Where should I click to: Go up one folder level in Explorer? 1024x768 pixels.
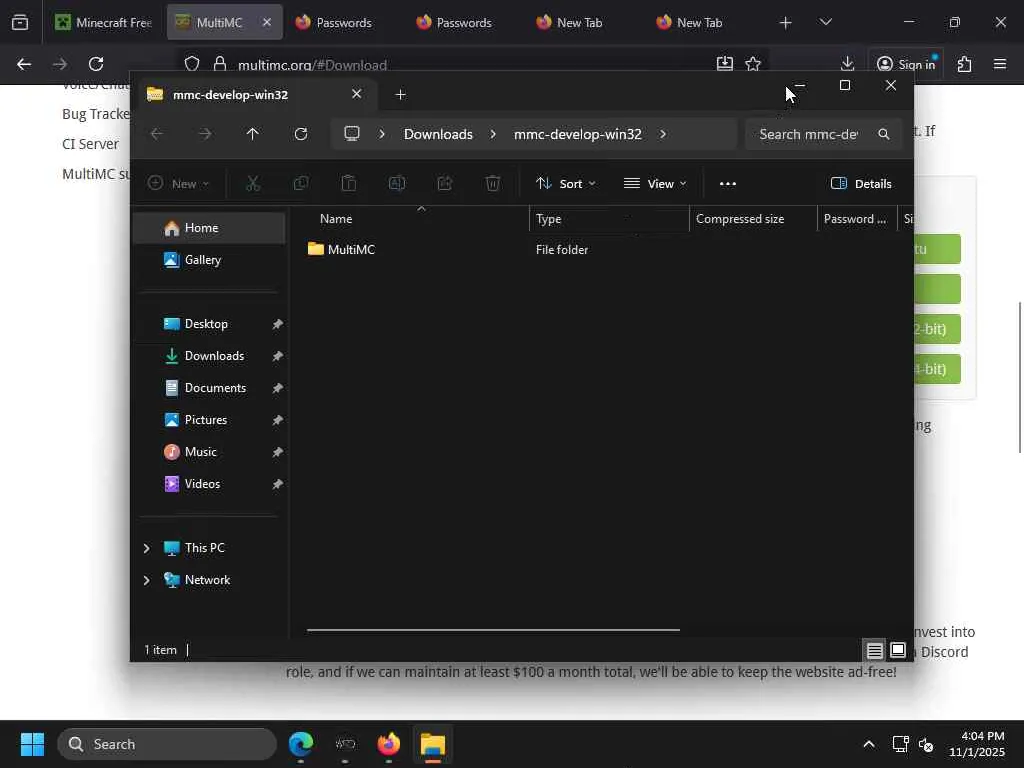coord(253,134)
